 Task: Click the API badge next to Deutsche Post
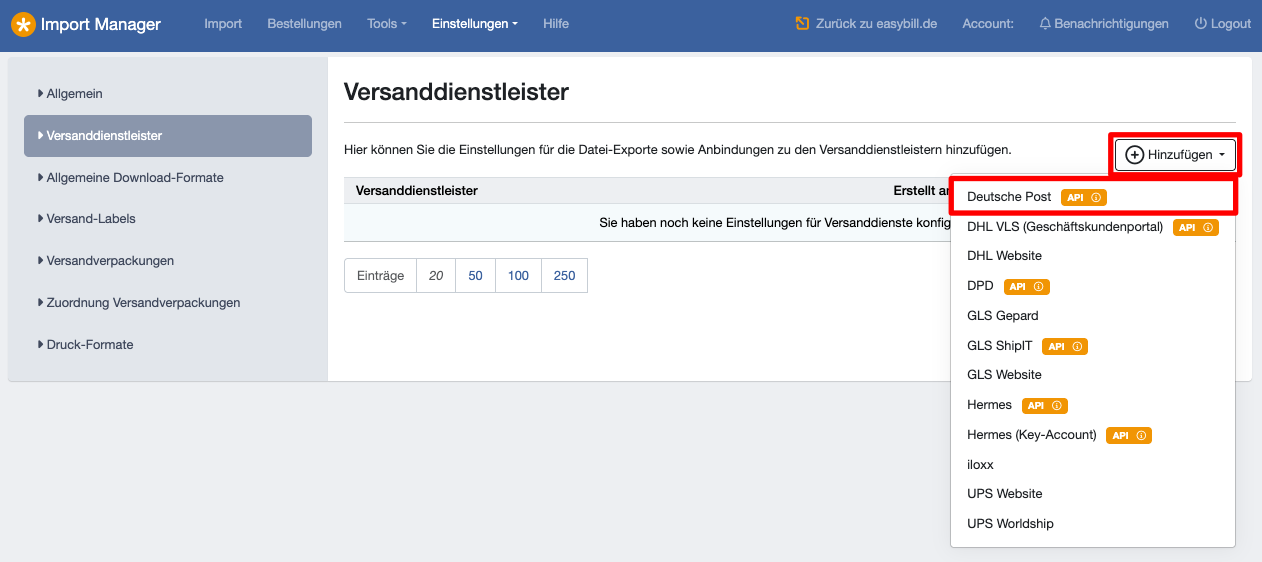point(1084,198)
